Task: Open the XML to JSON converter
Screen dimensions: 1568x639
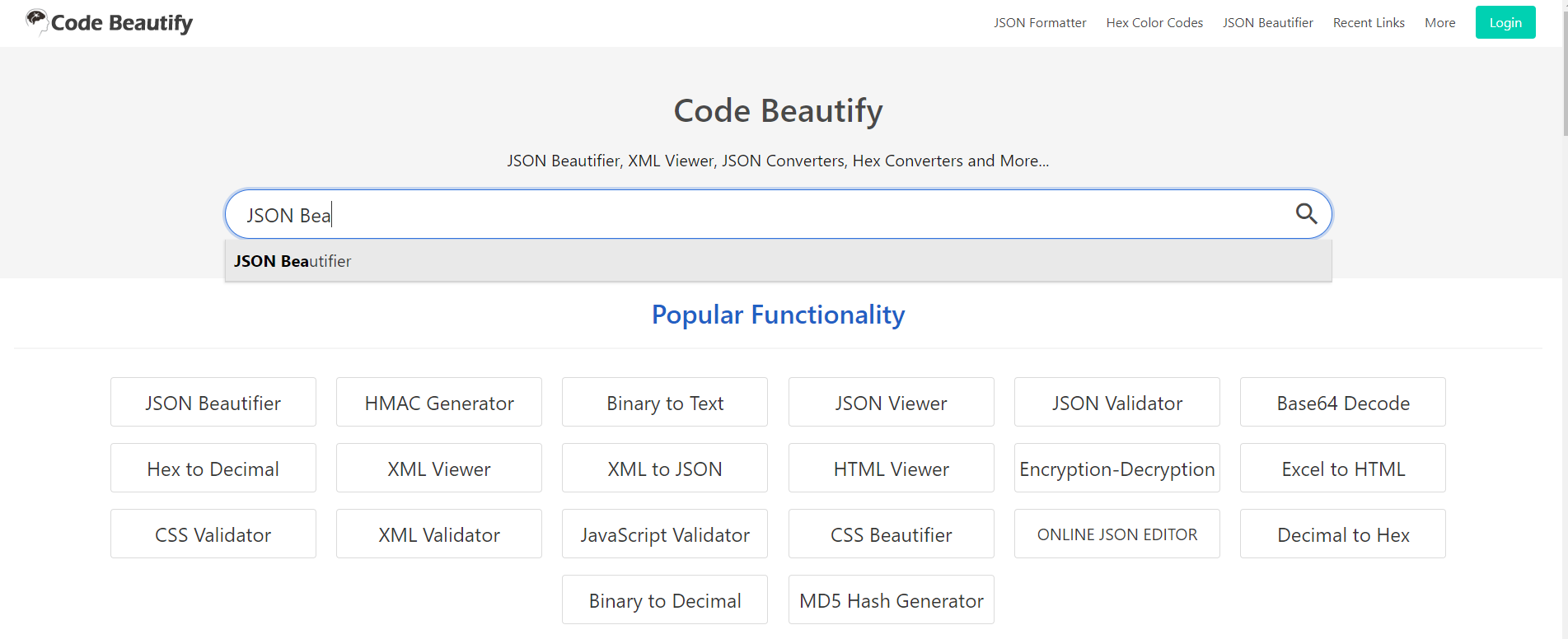Action: tap(664, 469)
